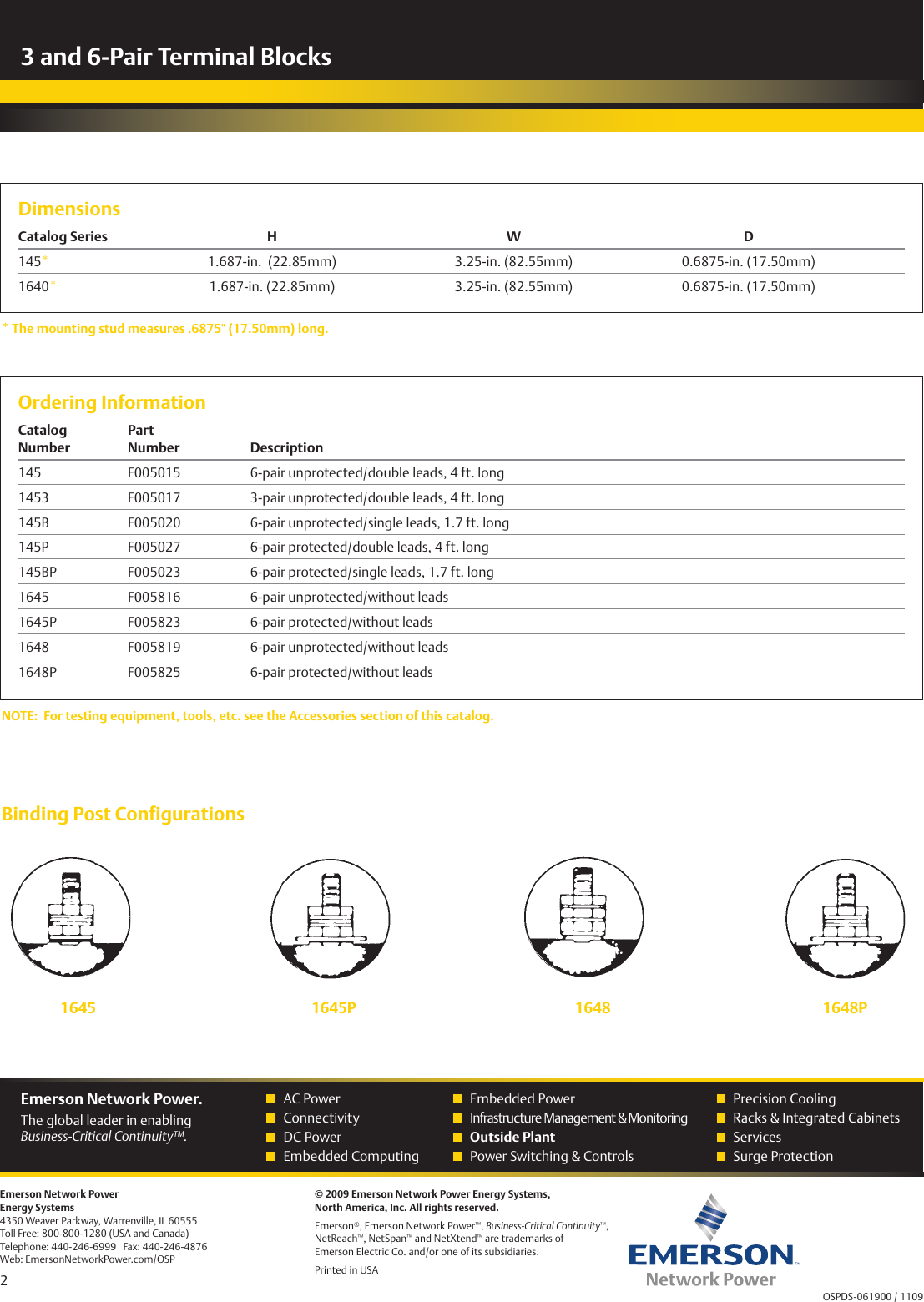Select the 1645 binding post diagram
The width and height of the screenshot is (924, 1302).
pyautogui.click(x=71, y=916)
